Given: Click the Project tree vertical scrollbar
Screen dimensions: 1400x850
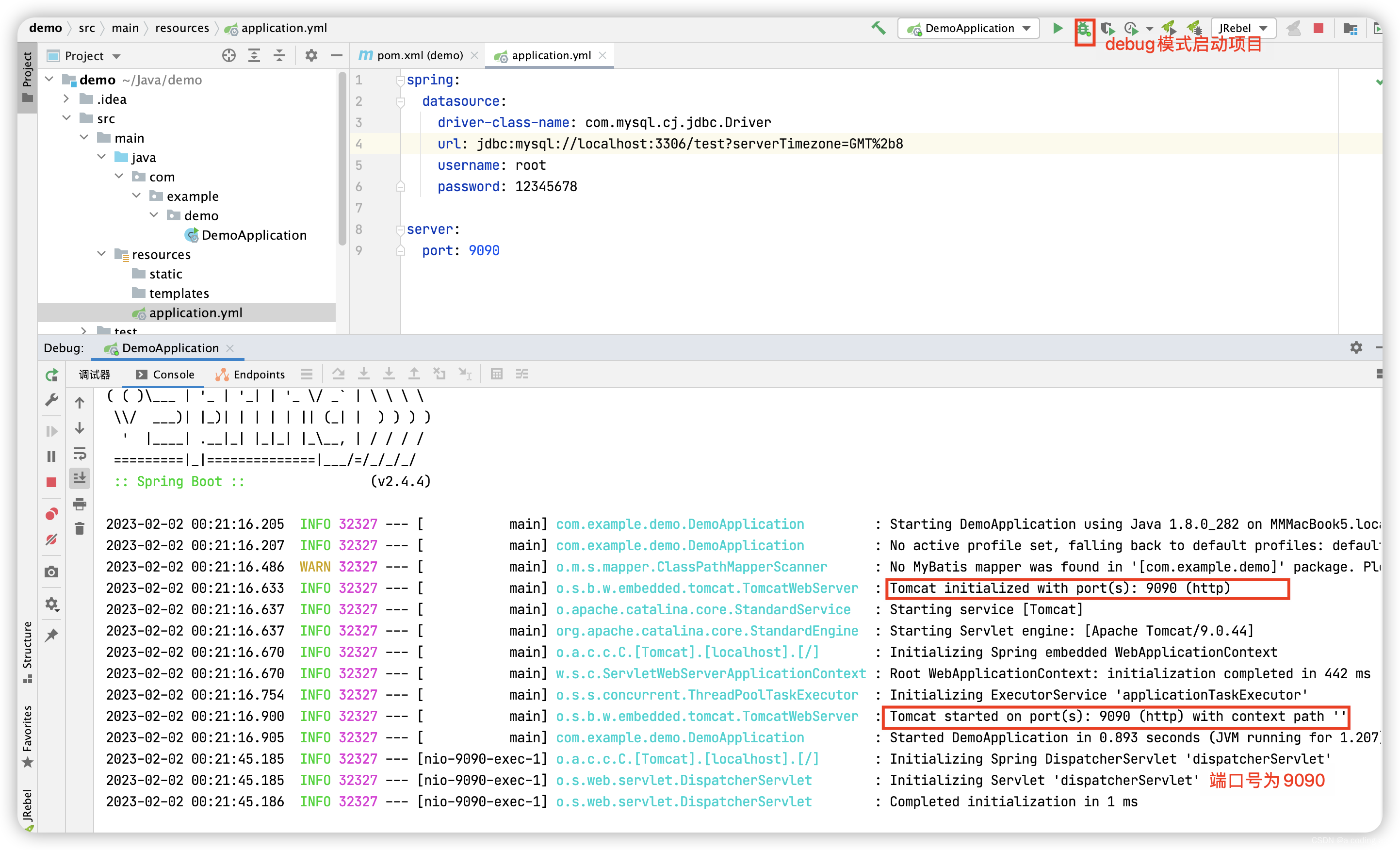Looking at the screenshot, I should click(x=342, y=159).
